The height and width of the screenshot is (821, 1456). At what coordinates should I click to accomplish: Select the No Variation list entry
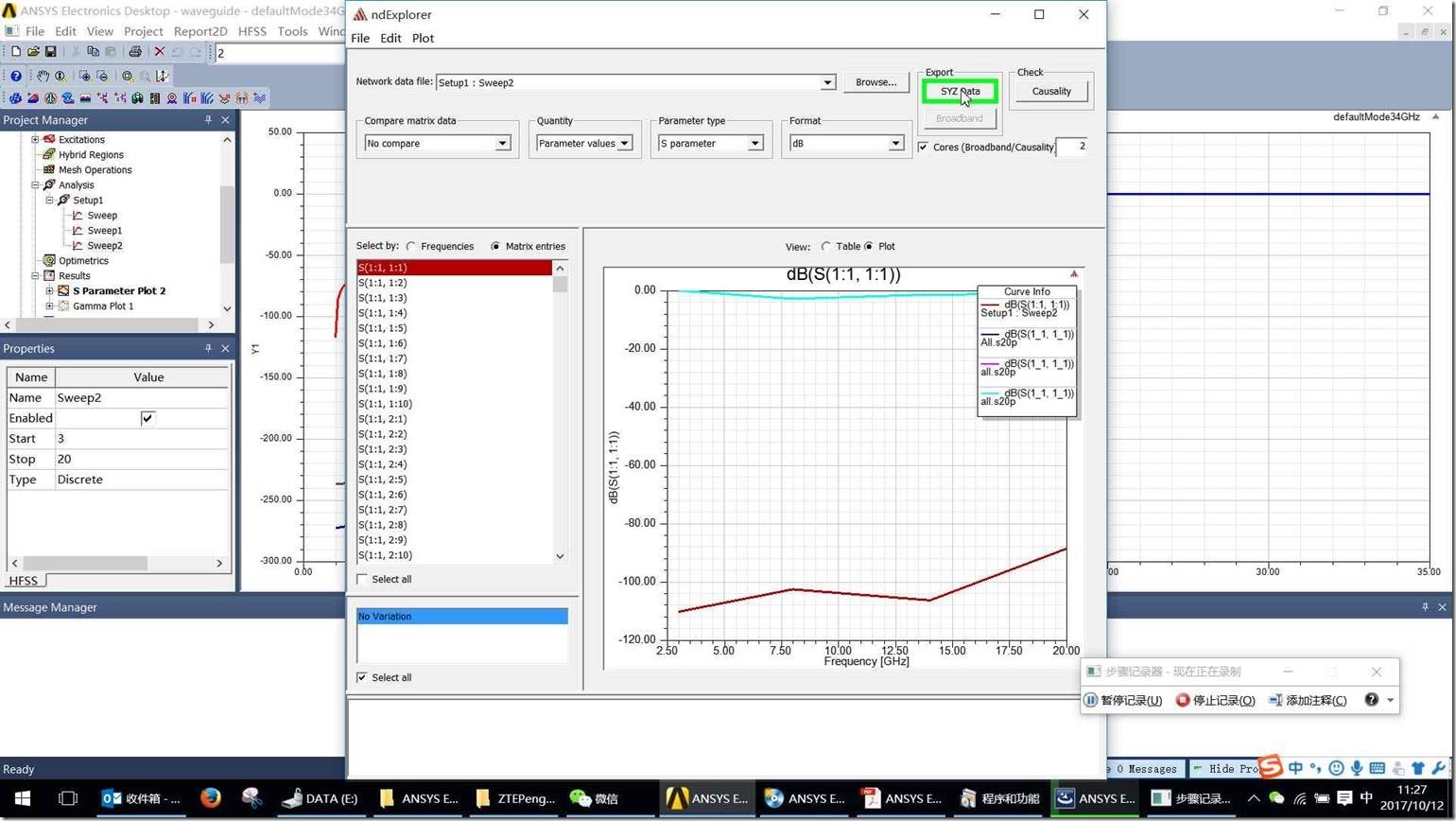click(x=462, y=617)
